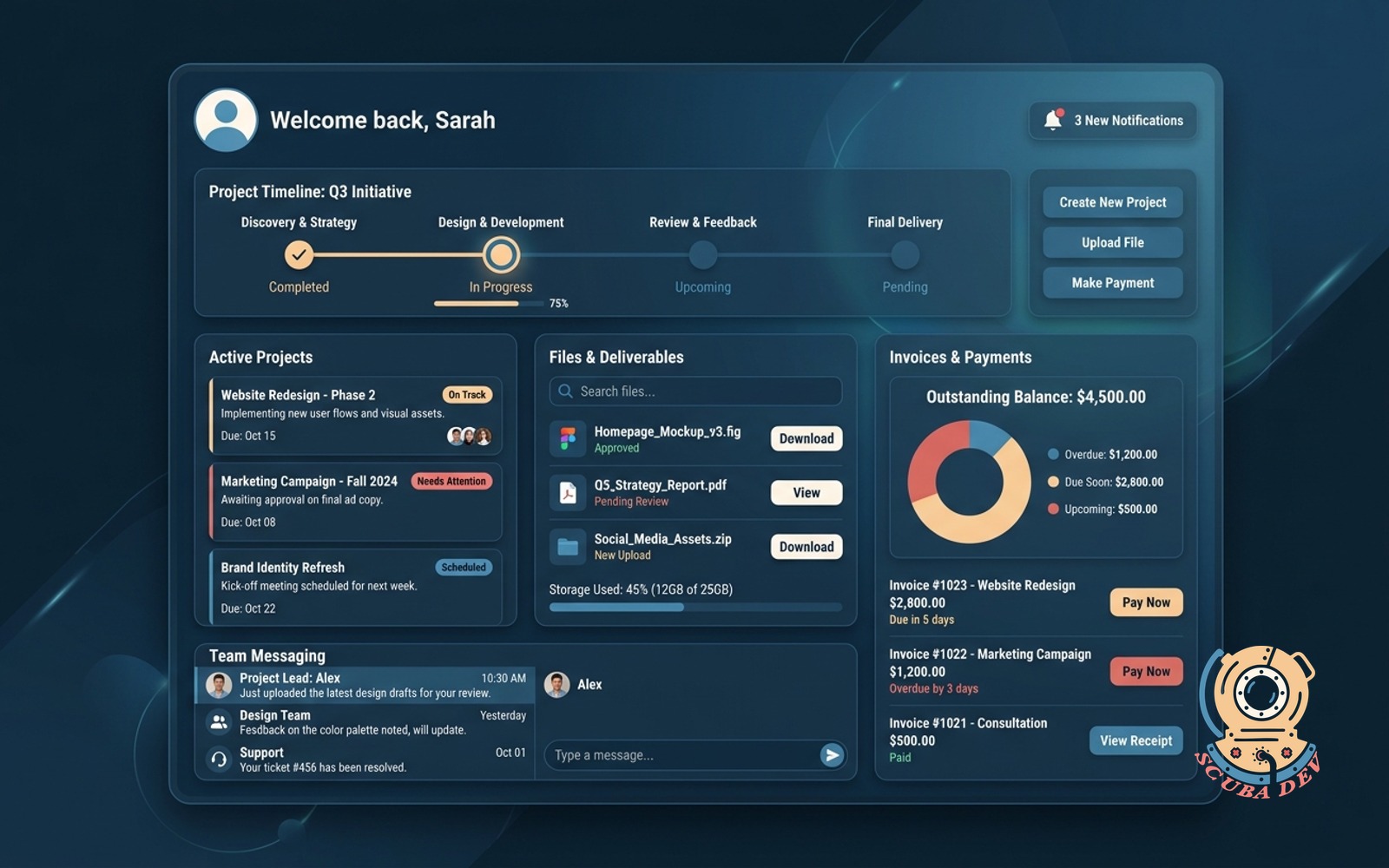
Task: Click the Needs Attention status badge
Action: [451, 481]
